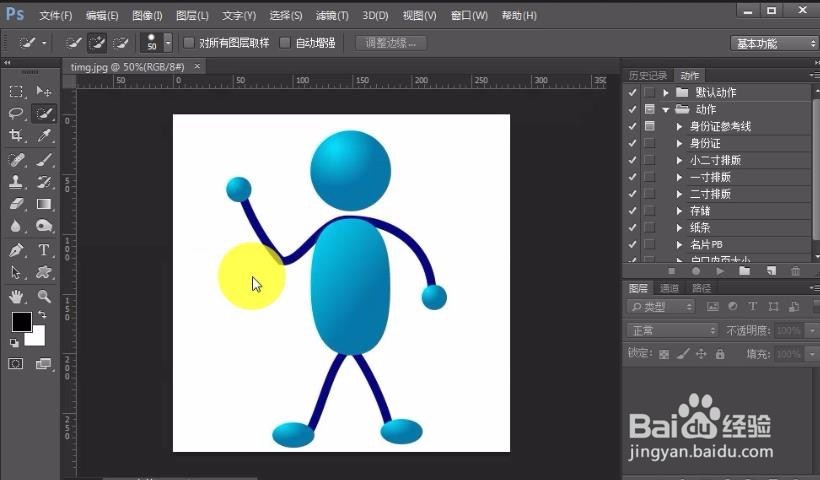Select the Path Selection tool
Image resolution: width=820 pixels, height=480 pixels.
pyautogui.click(x=16, y=272)
